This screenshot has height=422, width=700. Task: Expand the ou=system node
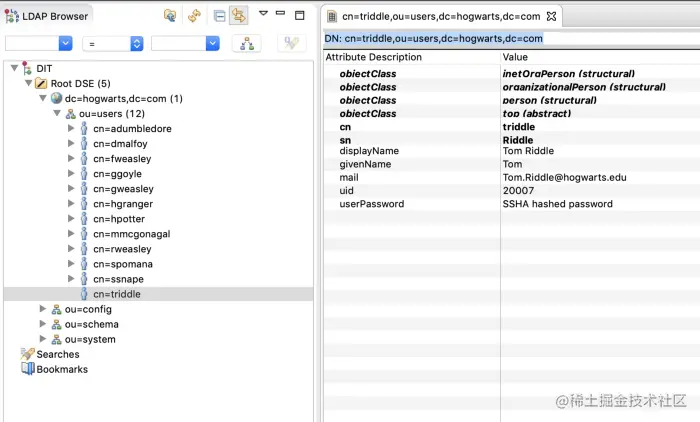(43, 338)
